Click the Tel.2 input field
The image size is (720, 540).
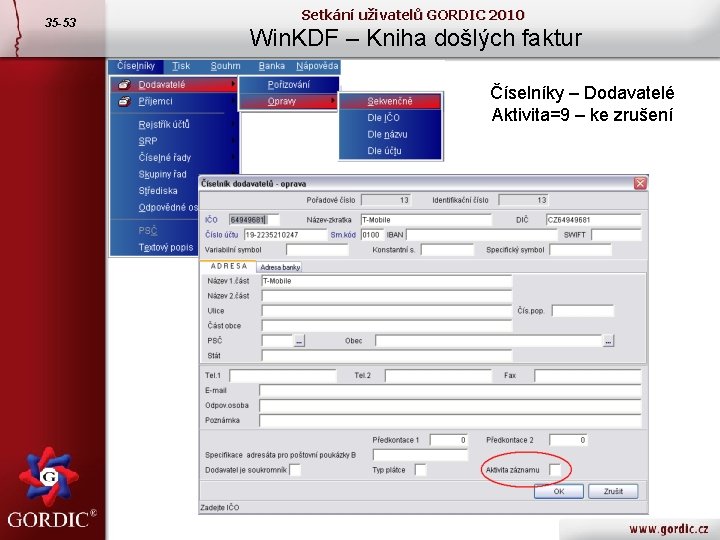[438, 376]
